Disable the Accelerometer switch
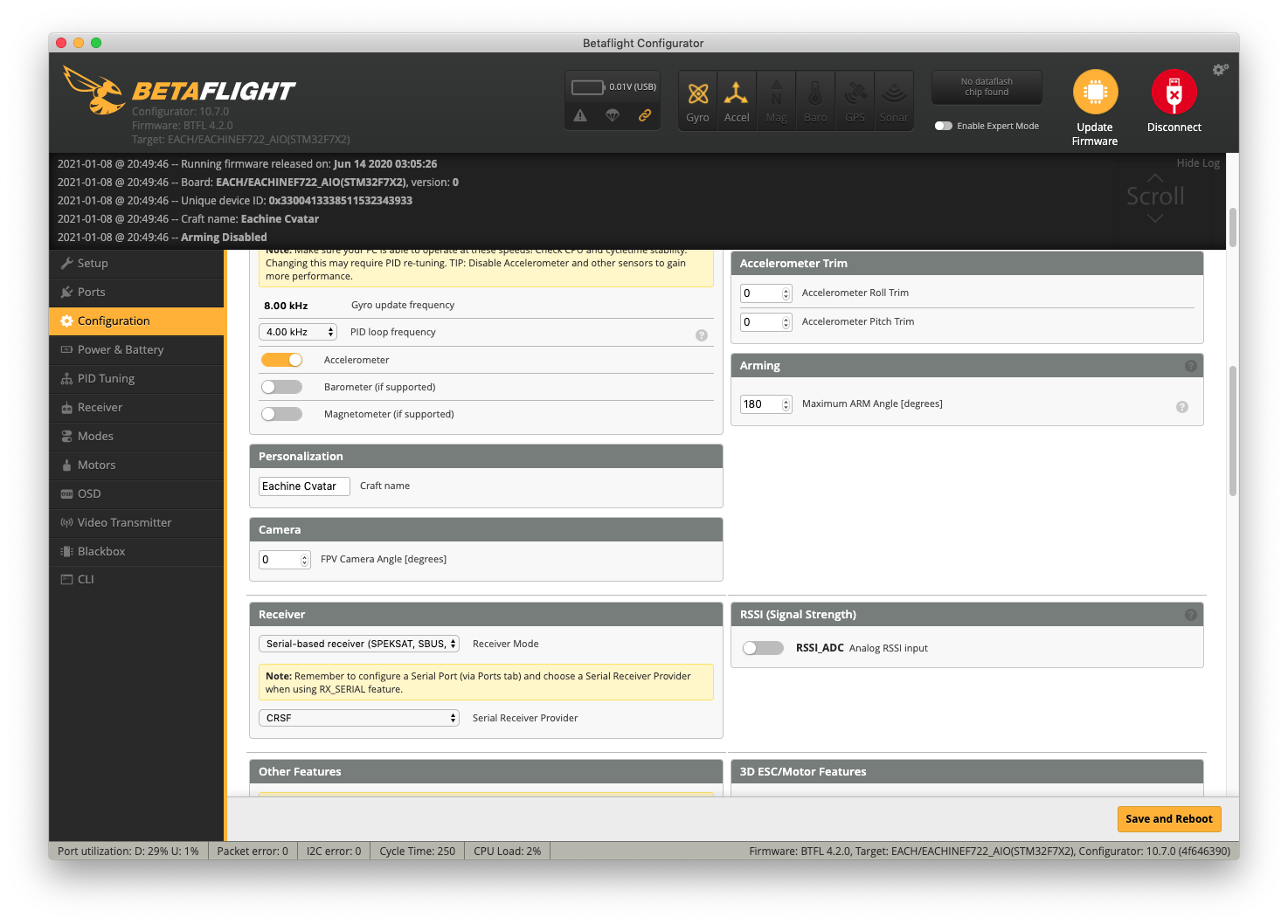This screenshot has width=1288, height=924. pos(281,360)
